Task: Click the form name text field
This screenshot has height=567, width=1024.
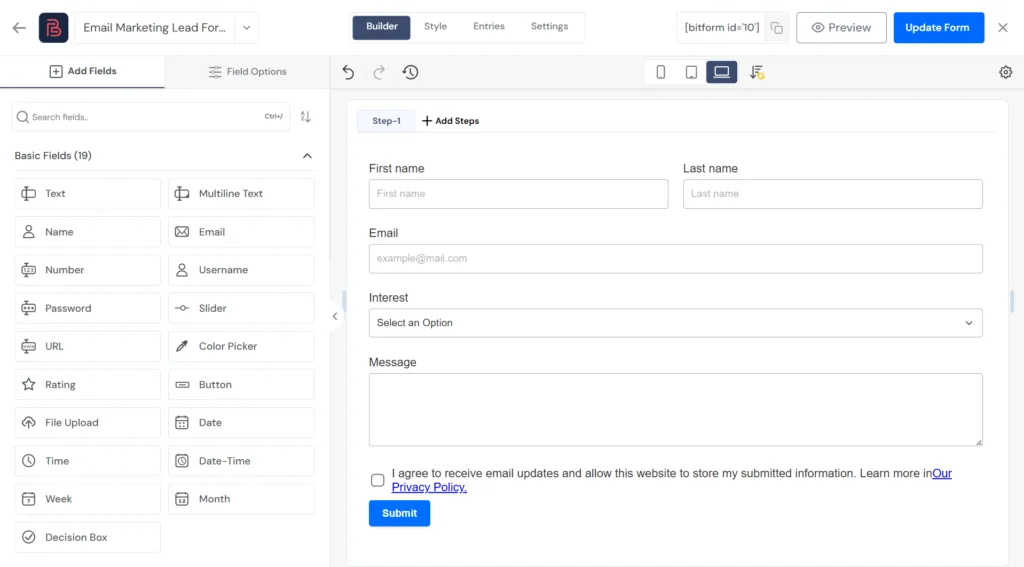Action: coord(155,28)
